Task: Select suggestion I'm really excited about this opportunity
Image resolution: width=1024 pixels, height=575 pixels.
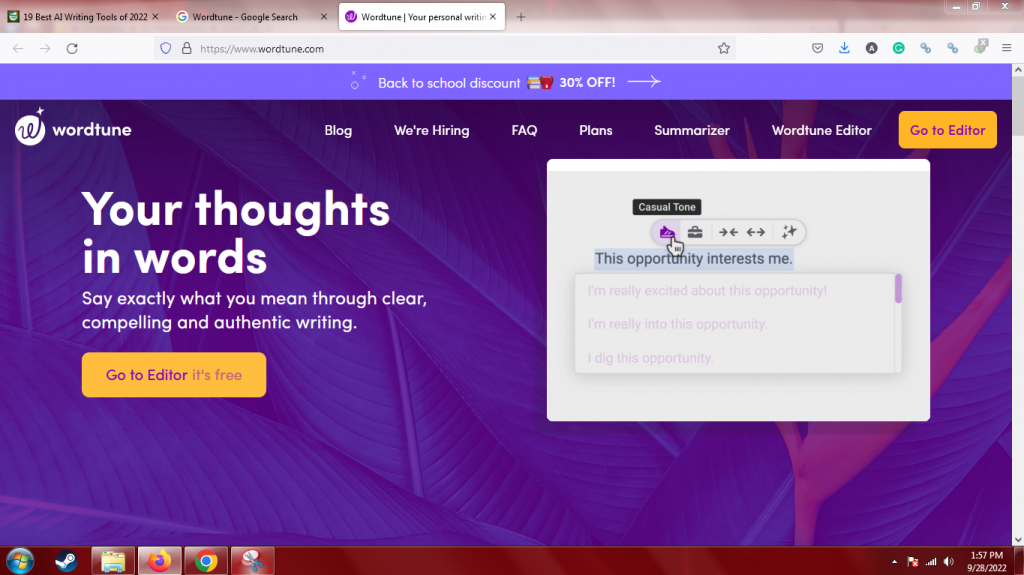Action: click(x=707, y=291)
